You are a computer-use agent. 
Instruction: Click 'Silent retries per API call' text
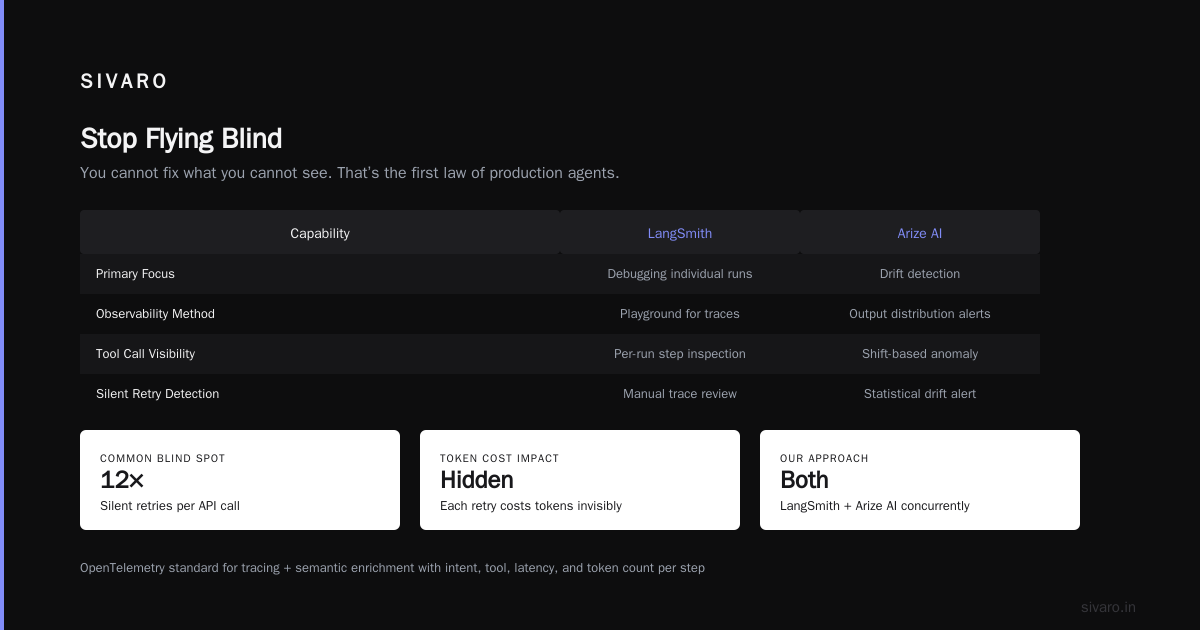click(x=170, y=506)
